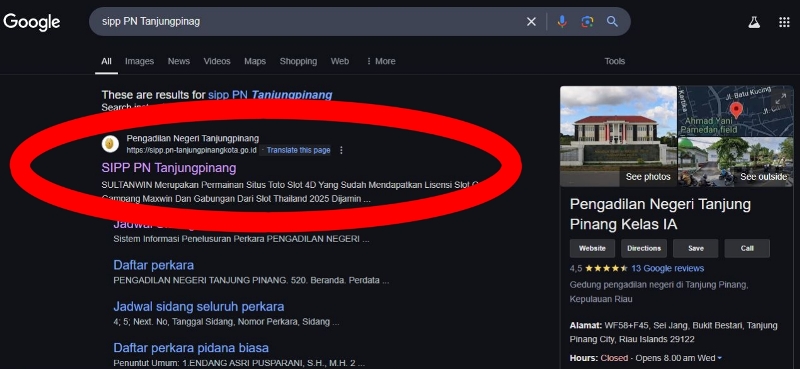The height and width of the screenshot is (369, 800).
Task: Click Translate this page link
Action: click(298, 150)
